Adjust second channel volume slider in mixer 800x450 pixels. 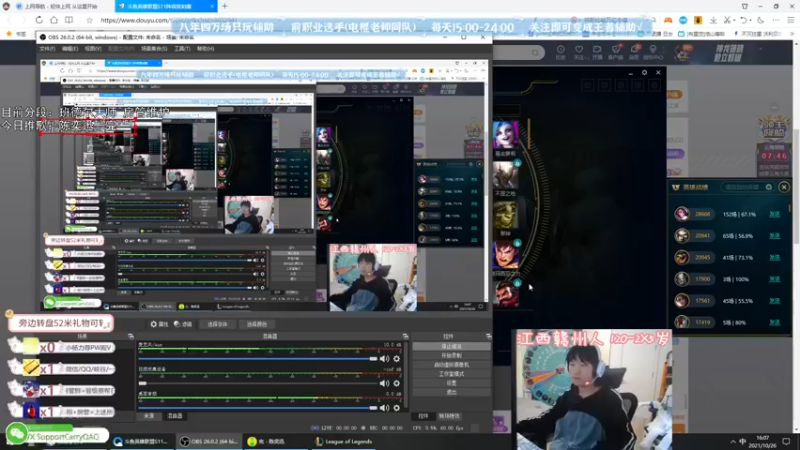pos(258,383)
